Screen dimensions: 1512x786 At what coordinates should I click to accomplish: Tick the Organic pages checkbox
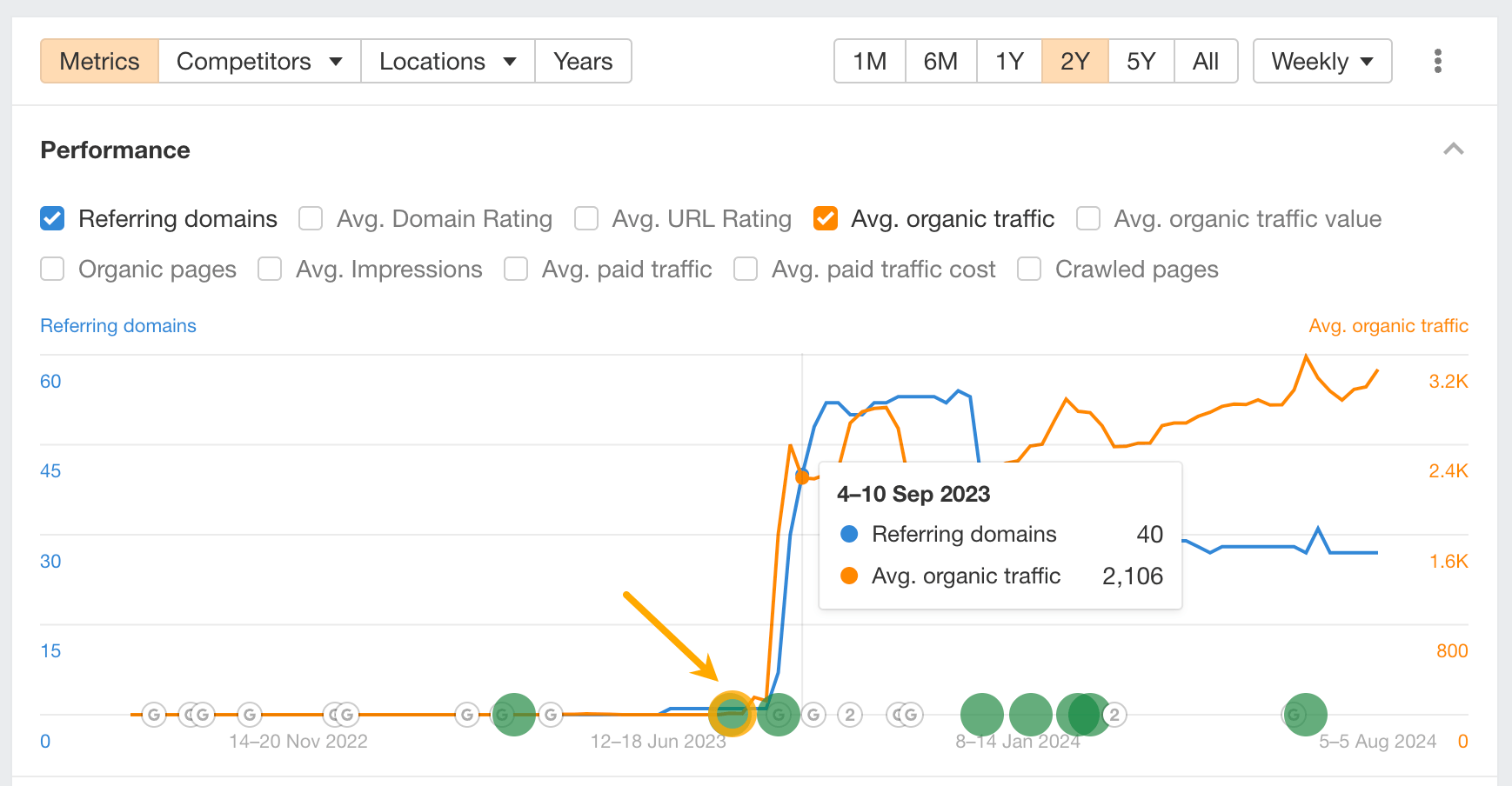(52, 270)
